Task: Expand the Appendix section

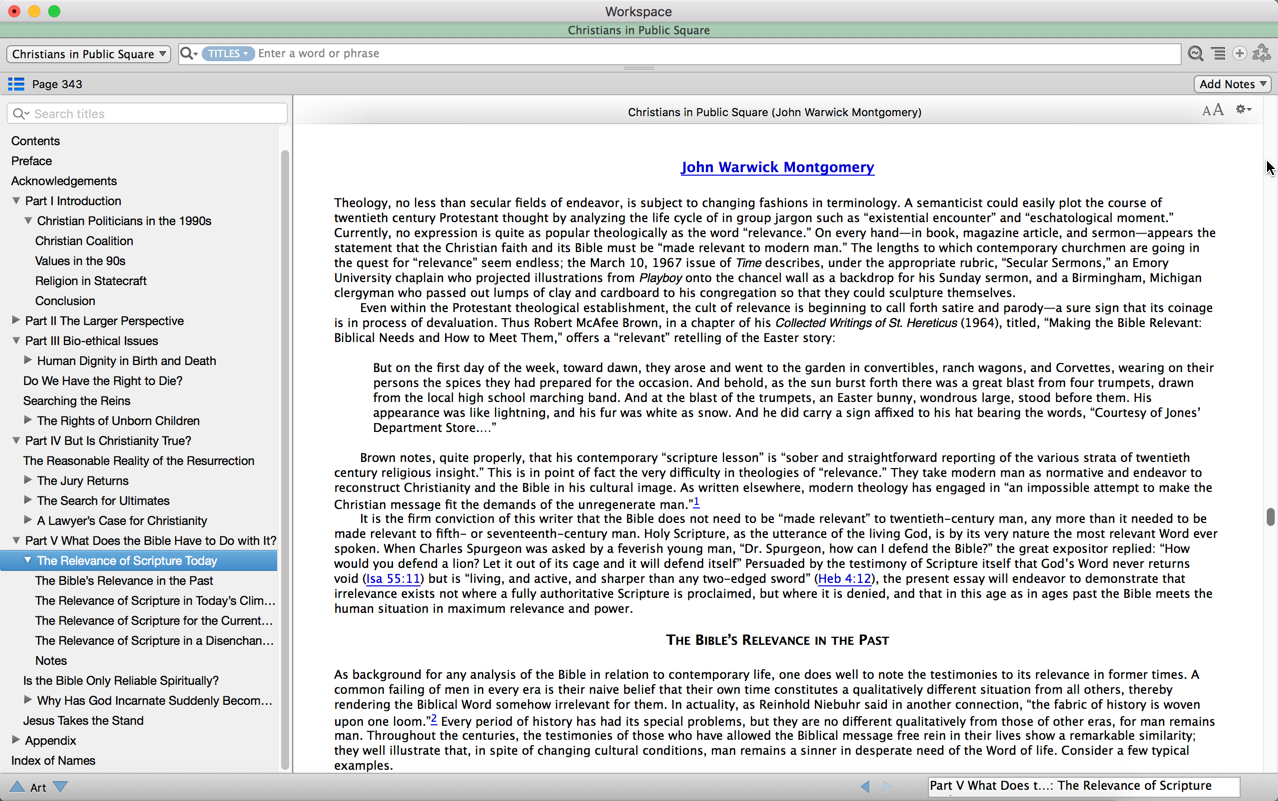Action: point(16,741)
